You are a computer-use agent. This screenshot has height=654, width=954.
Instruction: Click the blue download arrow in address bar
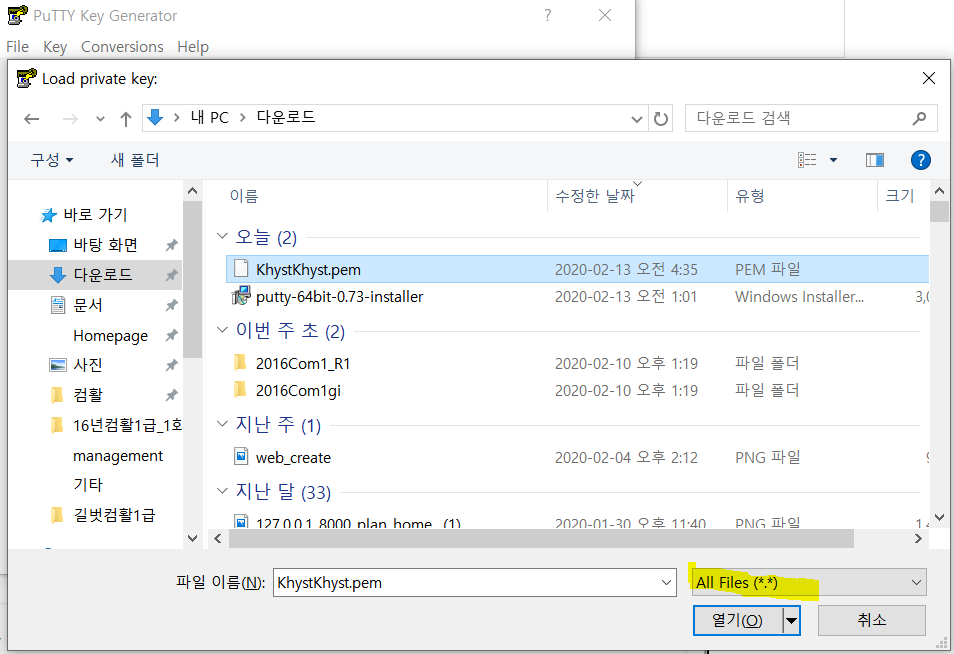click(156, 117)
